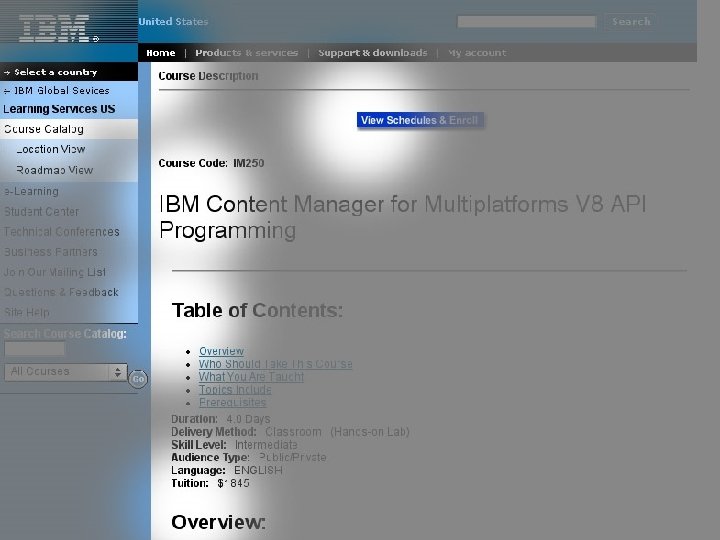
Task: Click the Table of Contents heading
Action: (257, 310)
